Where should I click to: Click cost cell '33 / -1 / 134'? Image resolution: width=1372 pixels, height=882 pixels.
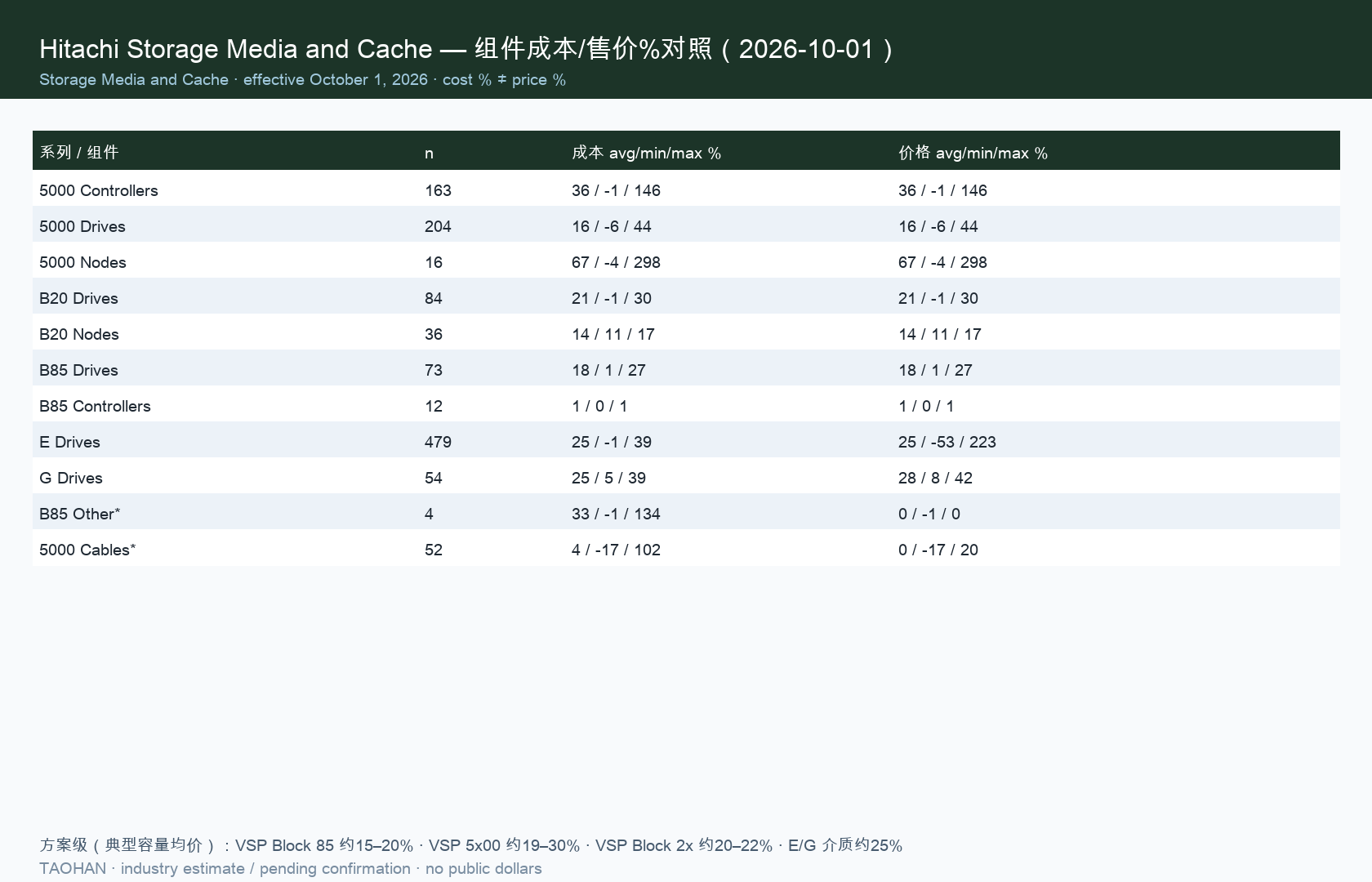point(616,514)
